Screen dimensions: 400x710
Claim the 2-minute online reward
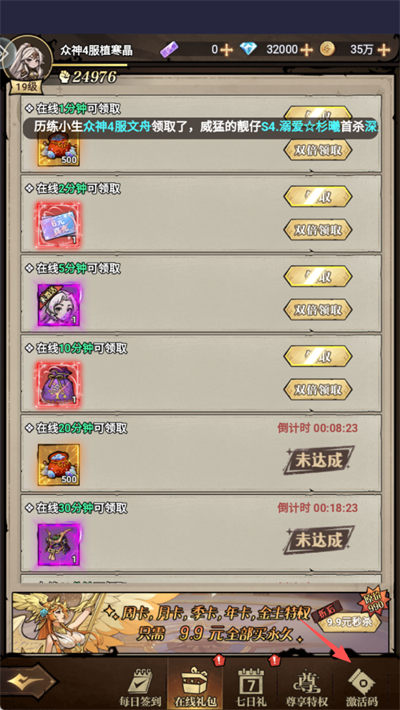[318, 197]
